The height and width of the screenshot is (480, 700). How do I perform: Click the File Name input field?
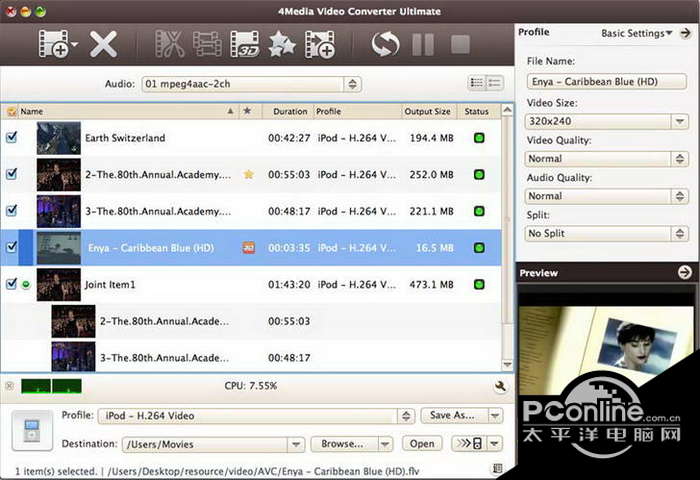607,81
